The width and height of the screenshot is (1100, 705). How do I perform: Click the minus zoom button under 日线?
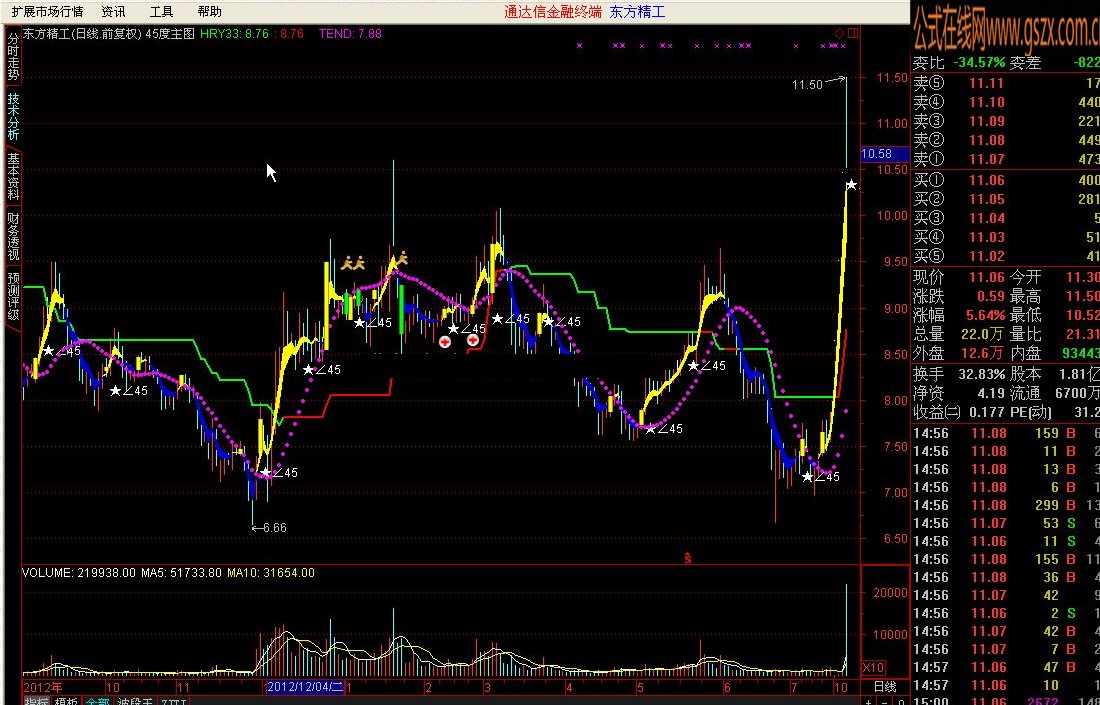[x=885, y=701]
